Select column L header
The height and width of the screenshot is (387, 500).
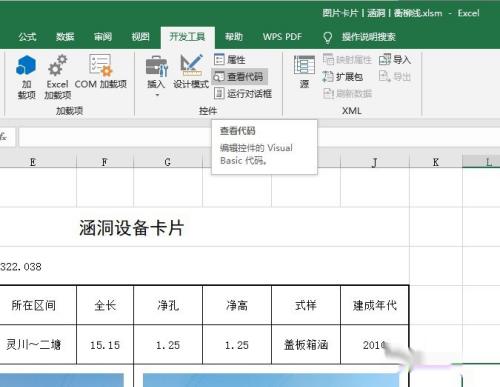[x=481, y=162]
